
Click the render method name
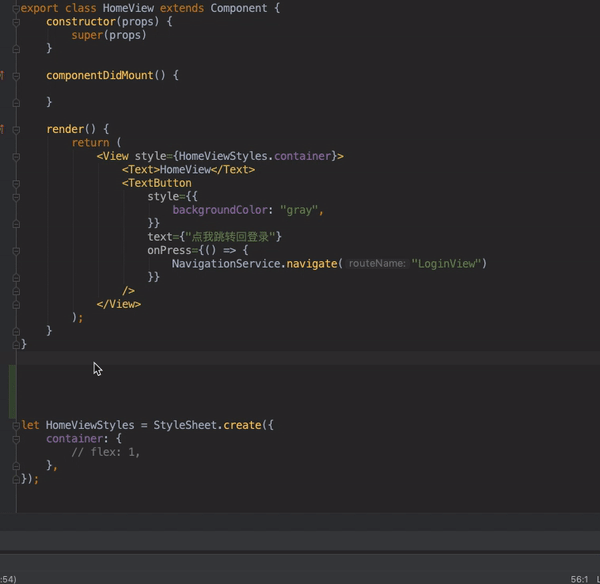point(65,129)
